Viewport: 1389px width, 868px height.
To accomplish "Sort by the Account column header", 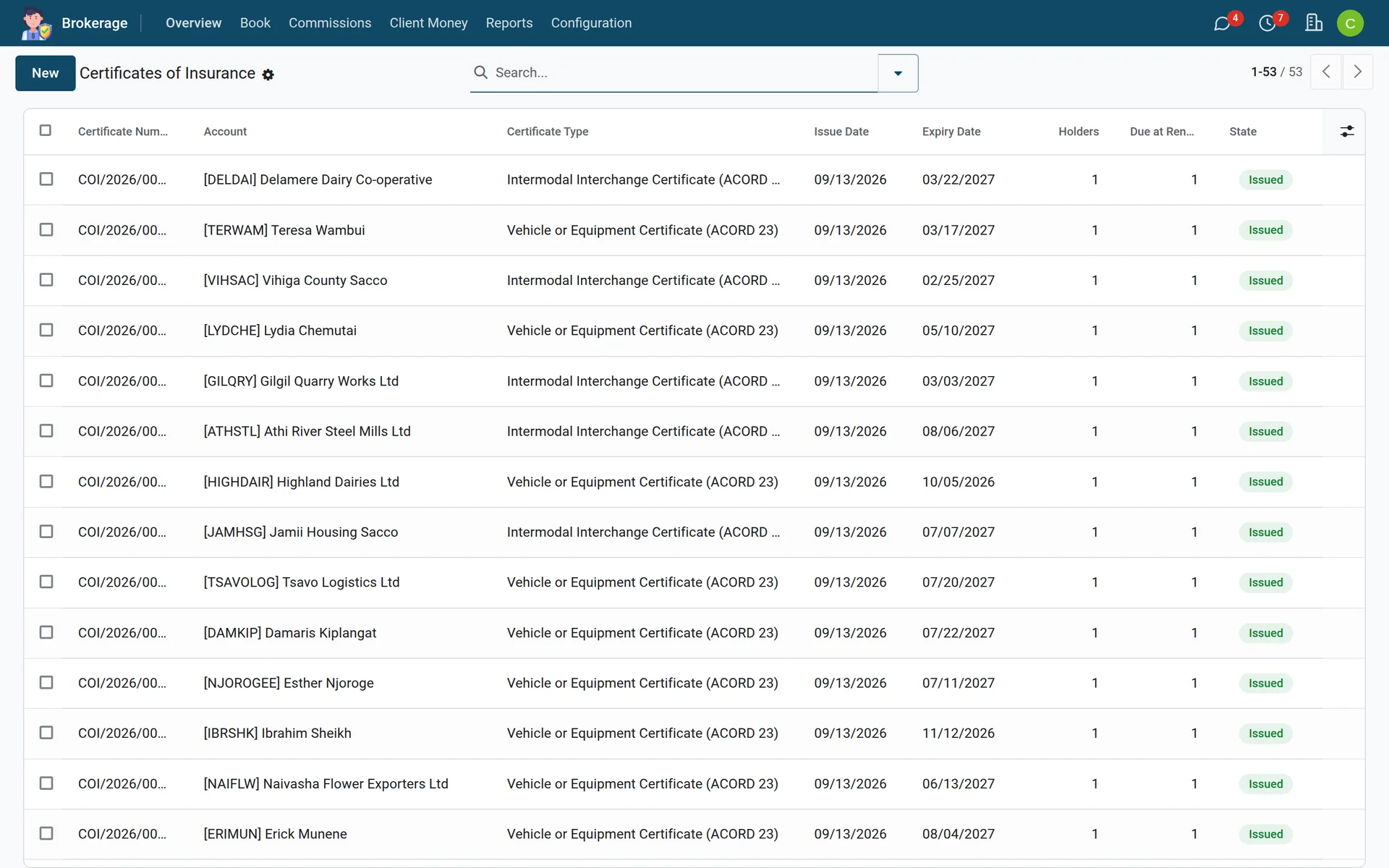I will click(x=225, y=132).
